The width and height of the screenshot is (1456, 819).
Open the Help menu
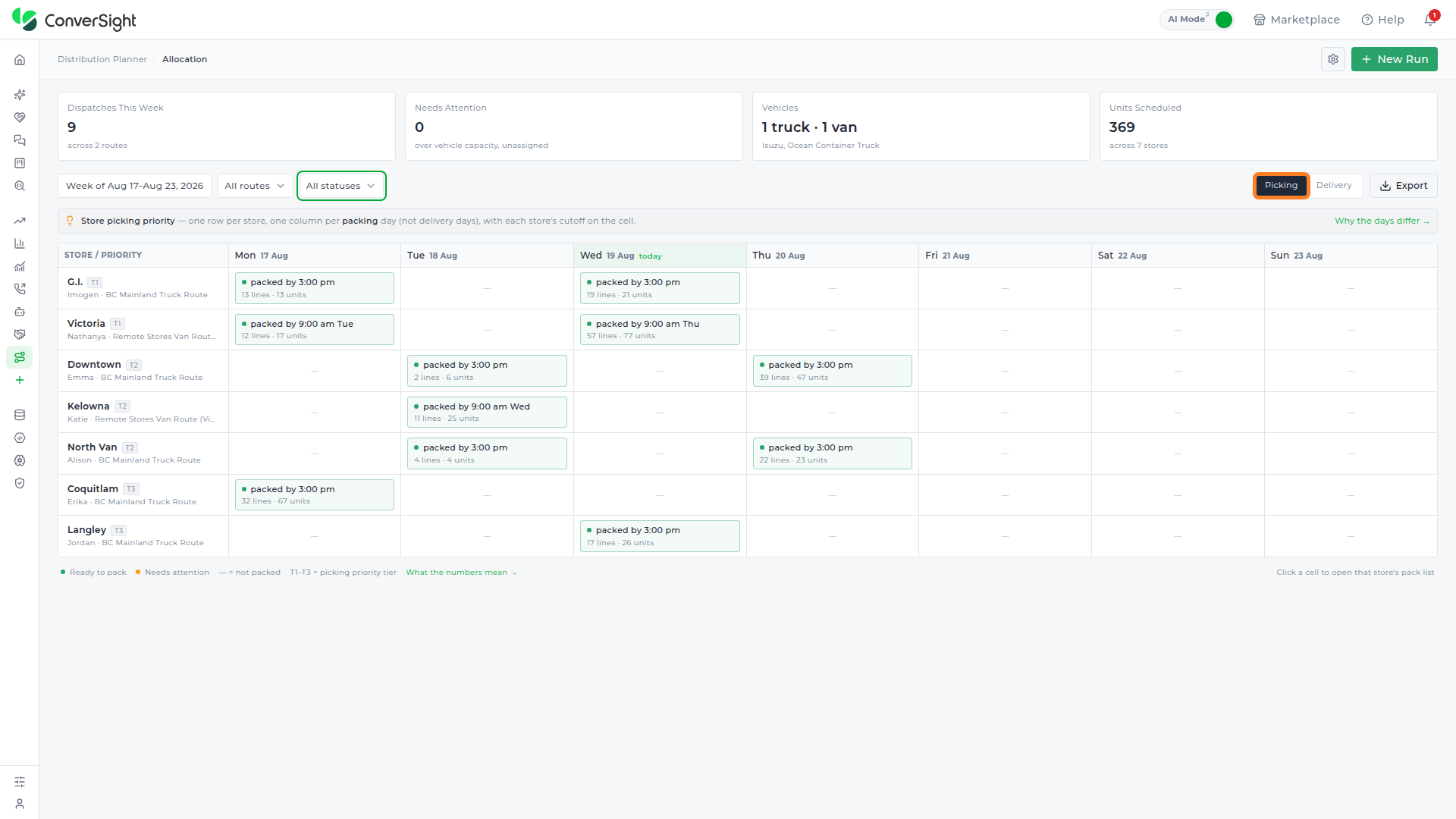[x=1382, y=20]
